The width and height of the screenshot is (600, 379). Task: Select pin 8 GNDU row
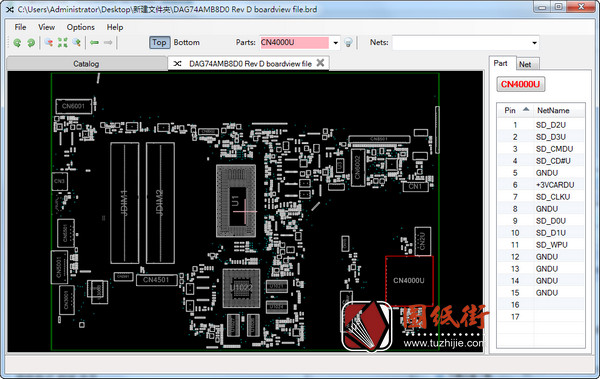(541, 209)
